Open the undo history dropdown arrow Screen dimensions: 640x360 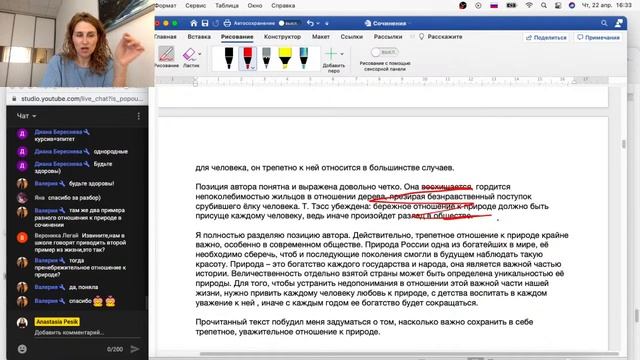(318, 23)
